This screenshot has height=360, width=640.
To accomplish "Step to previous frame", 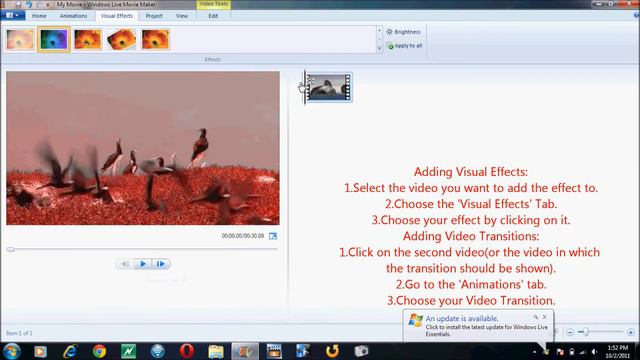I will coord(125,264).
